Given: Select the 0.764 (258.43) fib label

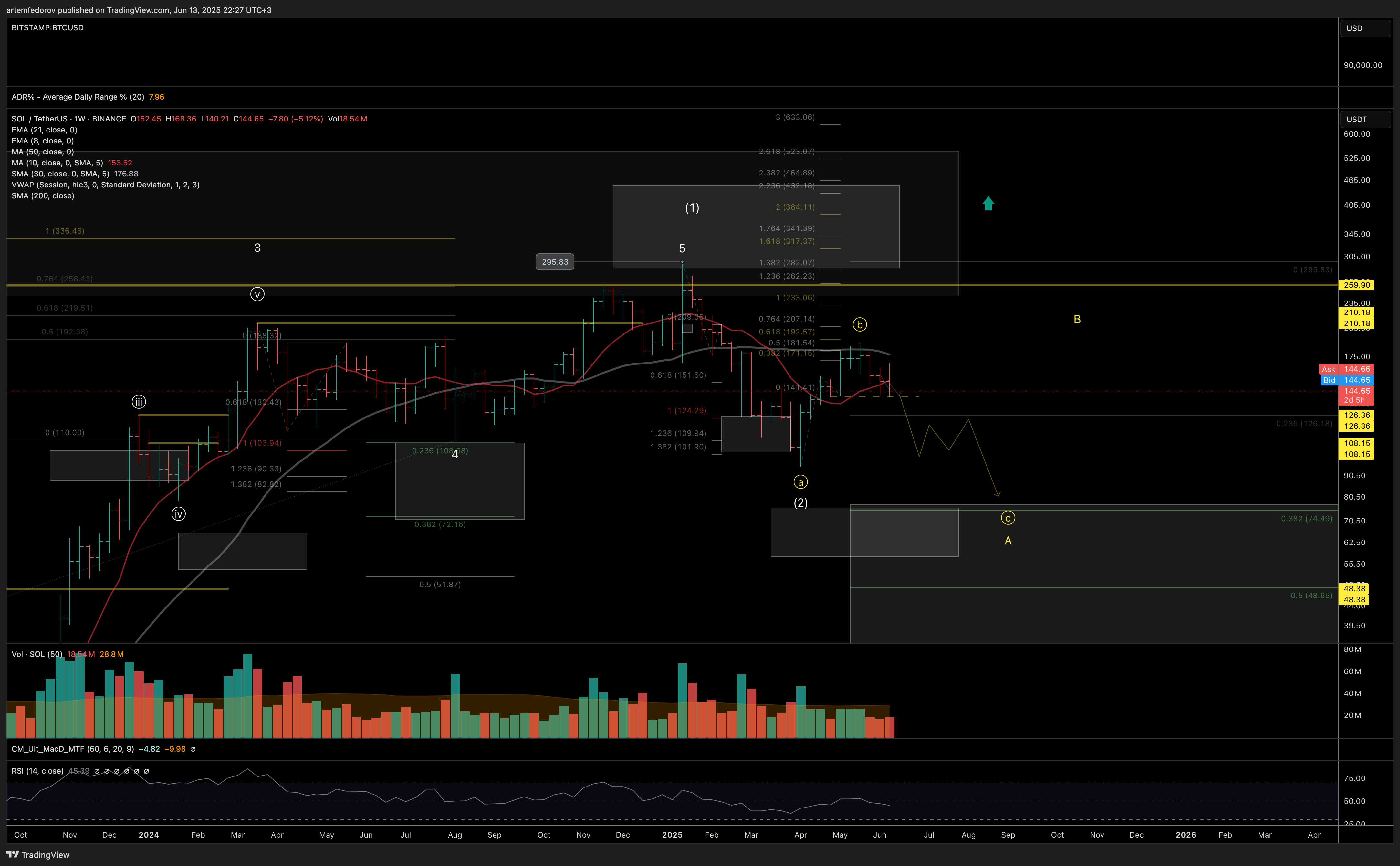Looking at the screenshot, I should click(x=64, y=279).
